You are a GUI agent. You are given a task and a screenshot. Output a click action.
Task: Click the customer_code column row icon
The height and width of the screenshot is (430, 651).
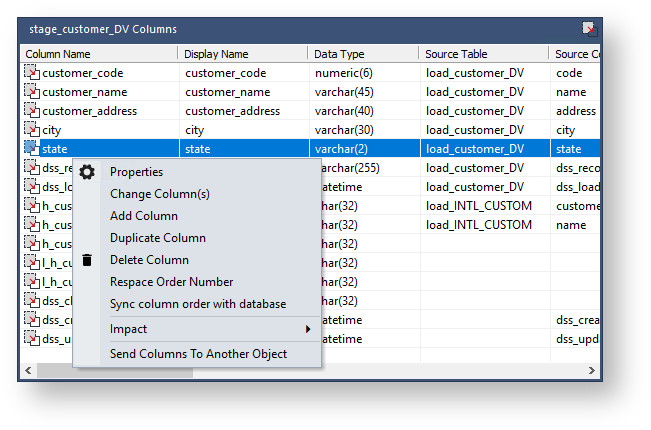(x=32, y=73)
